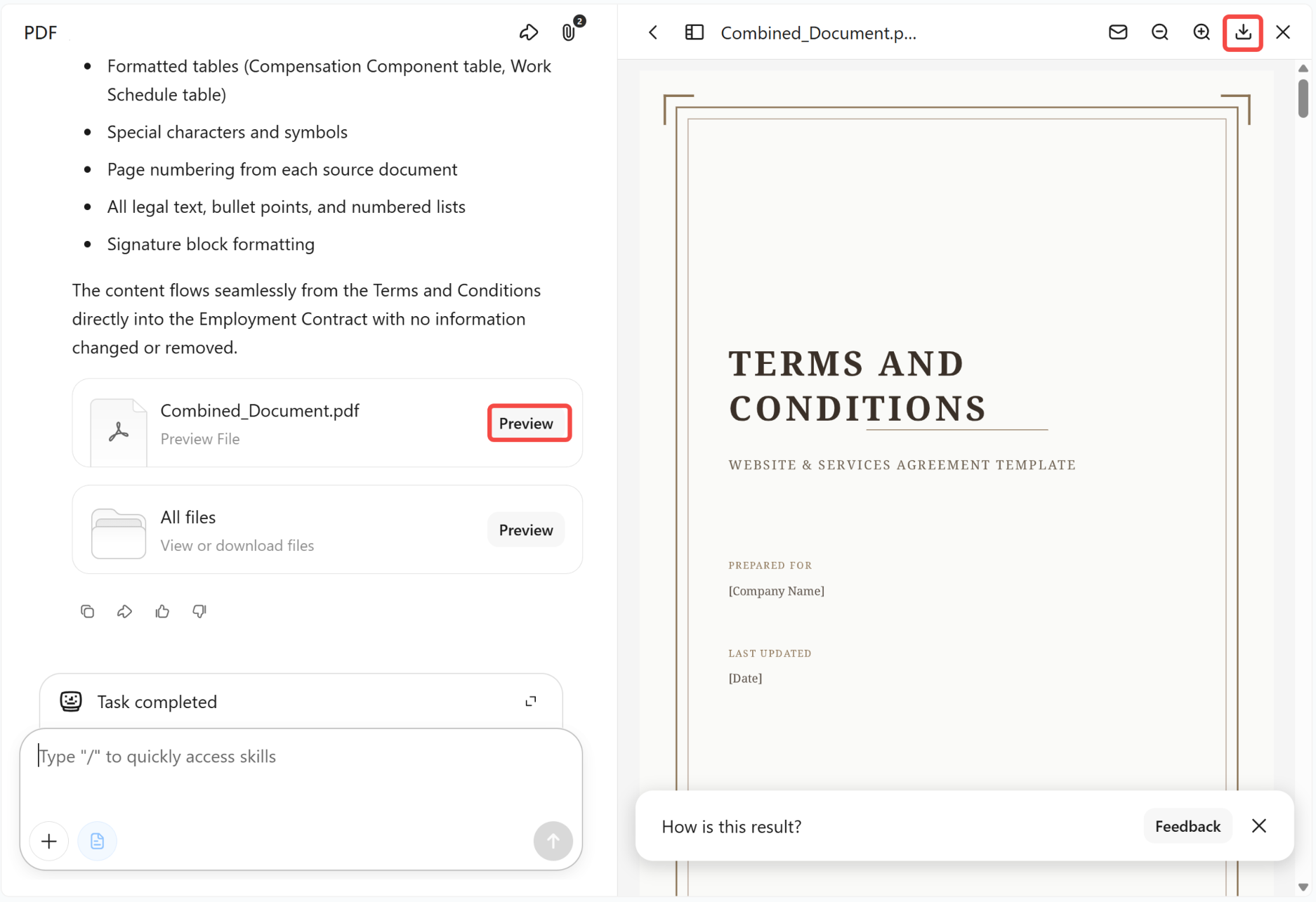Image resolution: width=1316 pixels, height=902 pixels.
Task: Preview the All files folder
Action: click(x=526, y=530)
